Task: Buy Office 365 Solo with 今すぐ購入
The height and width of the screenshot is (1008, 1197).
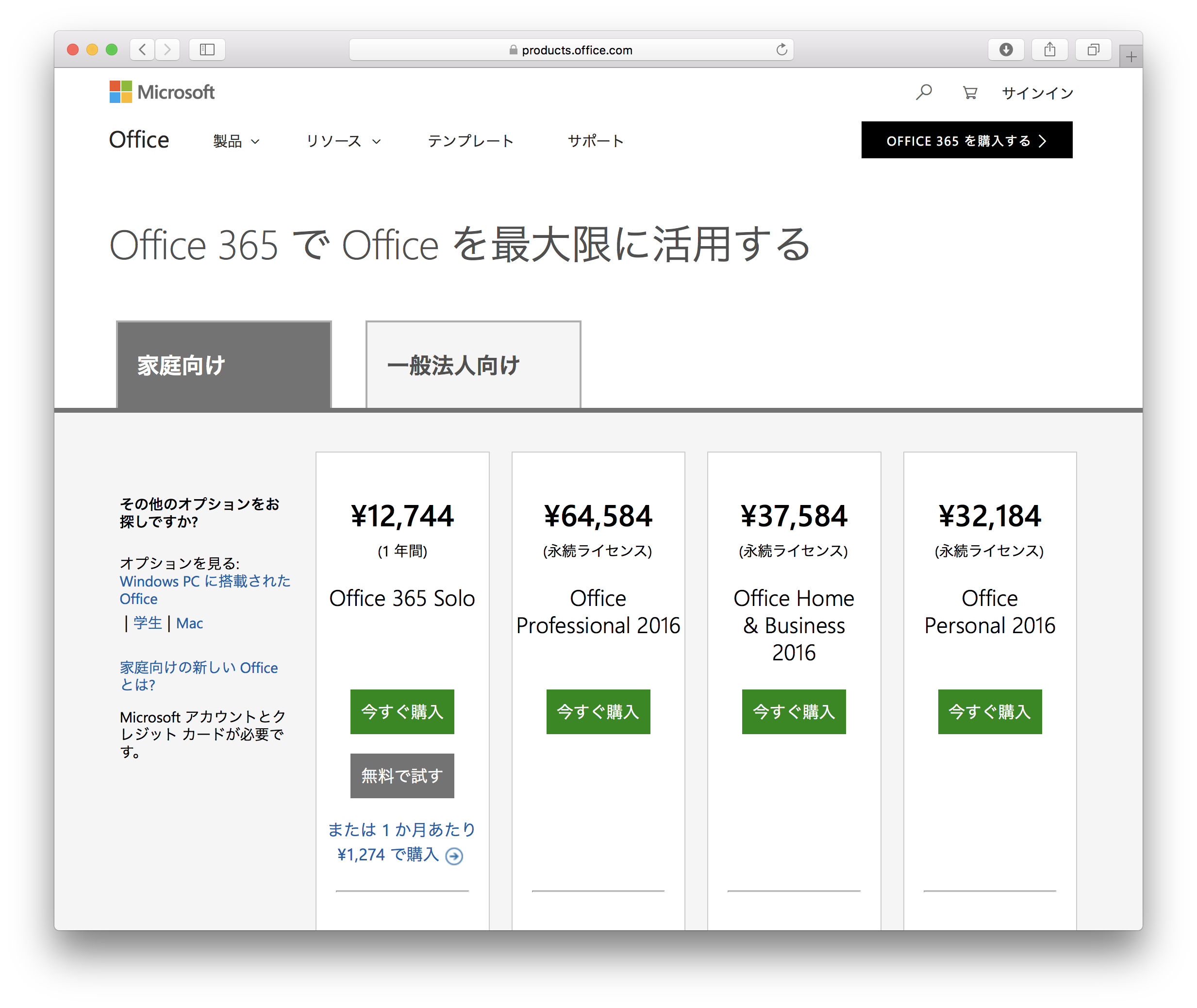Action: pyautogui.click(x=402, y=711)
